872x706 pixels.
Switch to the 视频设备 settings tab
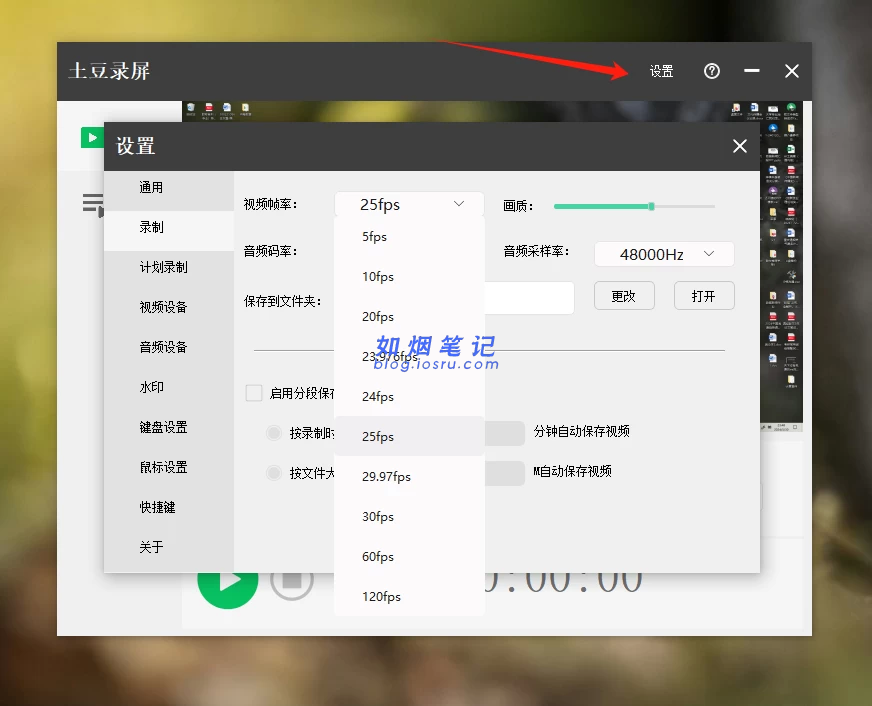pos(169,307)
